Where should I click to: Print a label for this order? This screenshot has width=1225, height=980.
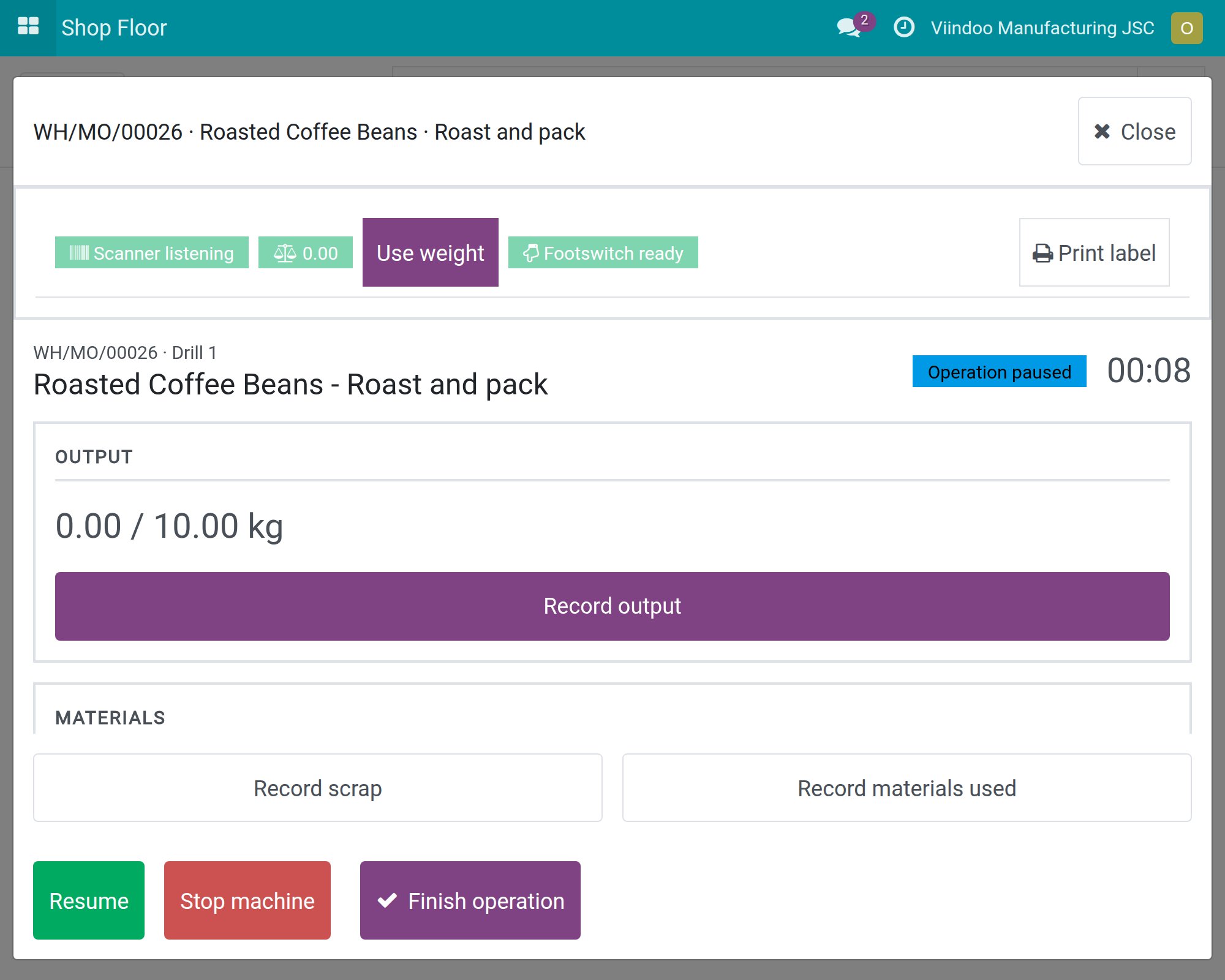pyautogui.click(x=1094, y=252)
